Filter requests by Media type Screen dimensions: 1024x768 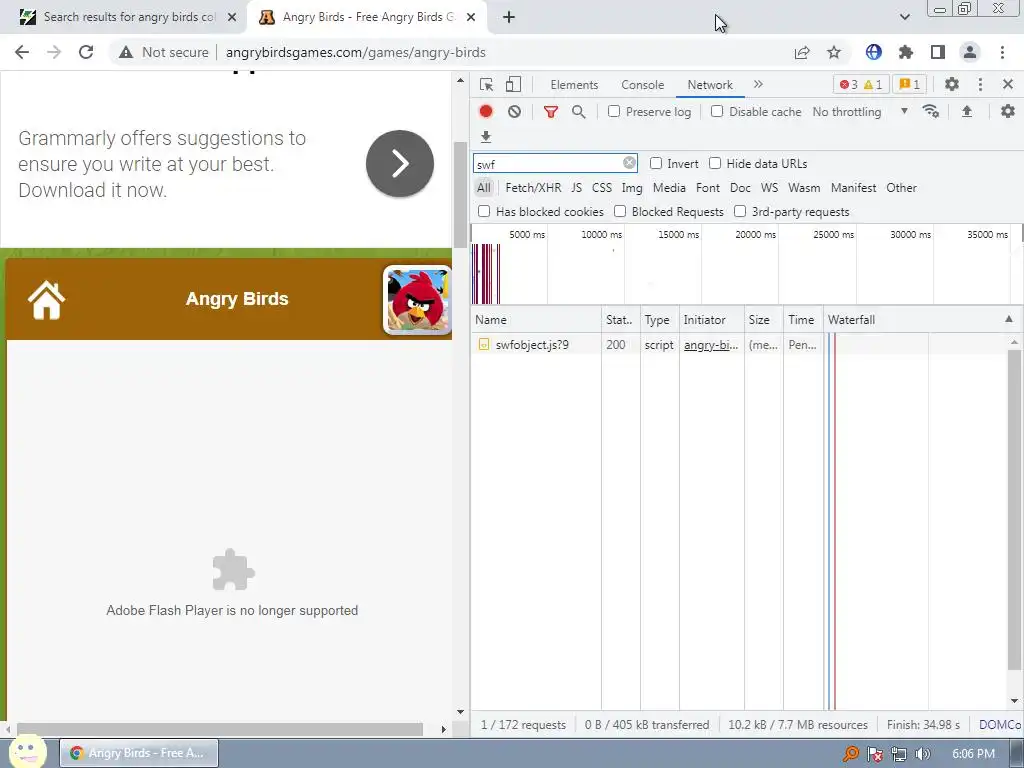[x=669, y=188]
